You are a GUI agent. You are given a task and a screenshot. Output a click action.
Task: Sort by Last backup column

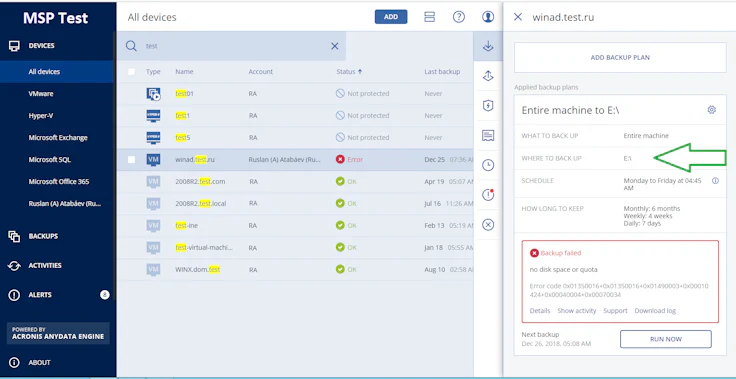click(442, 72)
